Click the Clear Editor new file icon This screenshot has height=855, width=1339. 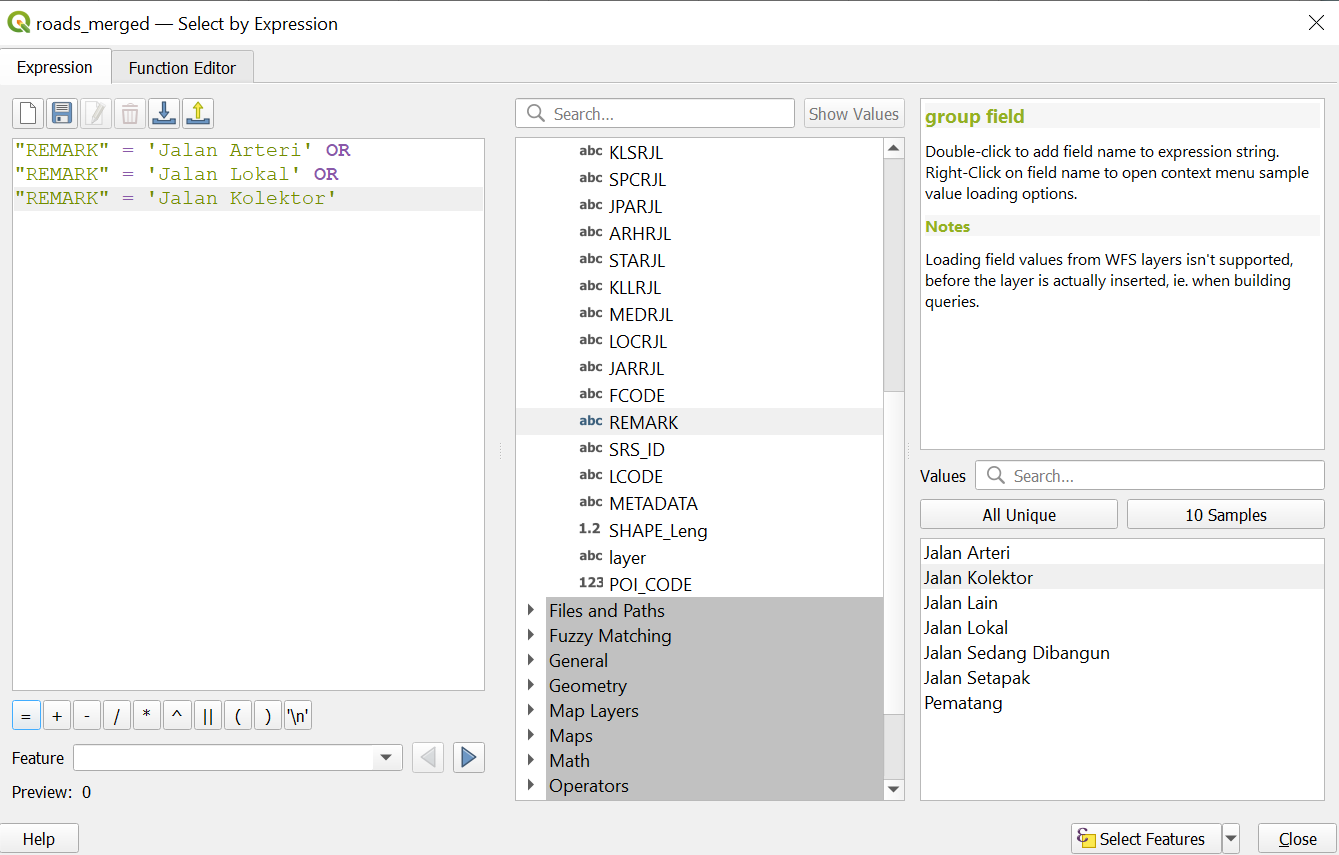click(x=28, y=114)
